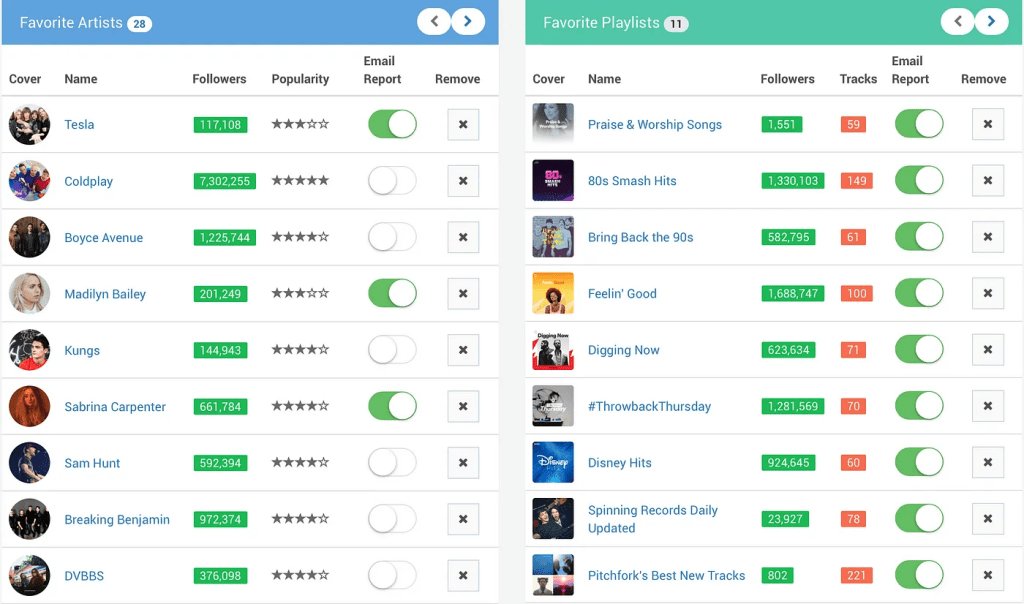Go to next page of Favorite Artists
Image resolution: width=1024 pixels, height=604 pixels.
468,21
